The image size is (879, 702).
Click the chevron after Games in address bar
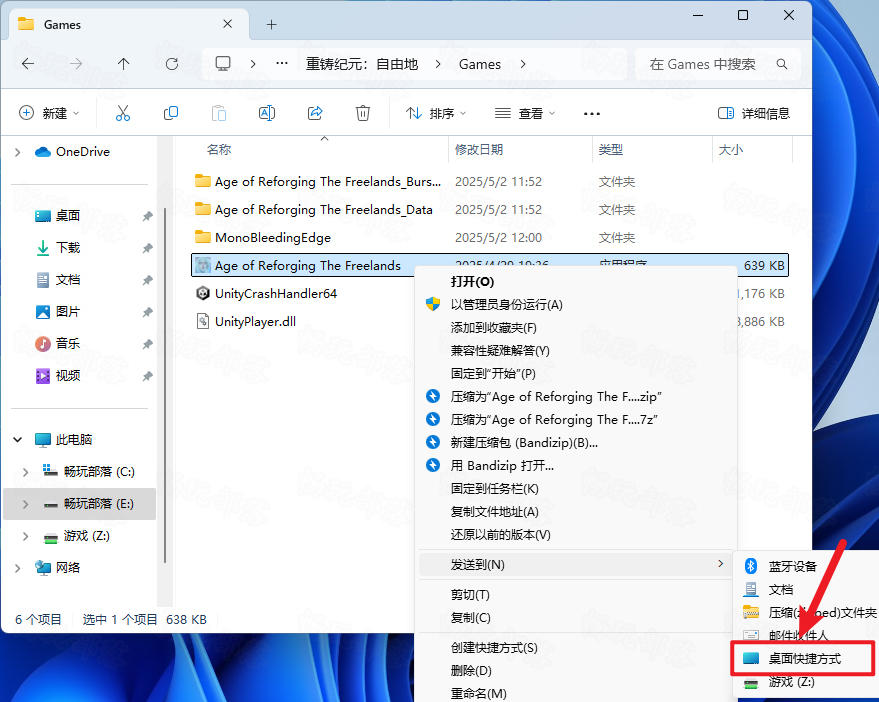click(523, 64)
